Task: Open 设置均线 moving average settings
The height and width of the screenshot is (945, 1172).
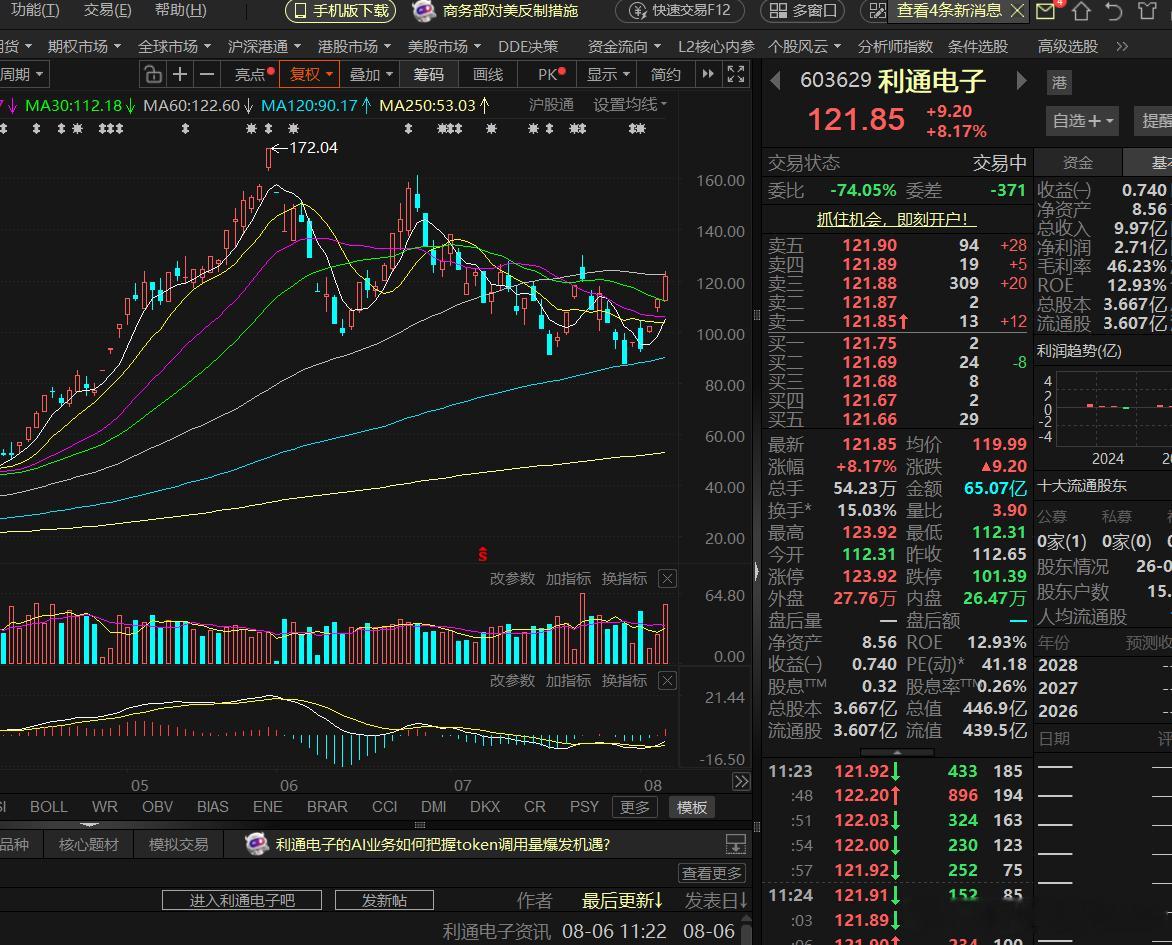Action: [630, 105]
